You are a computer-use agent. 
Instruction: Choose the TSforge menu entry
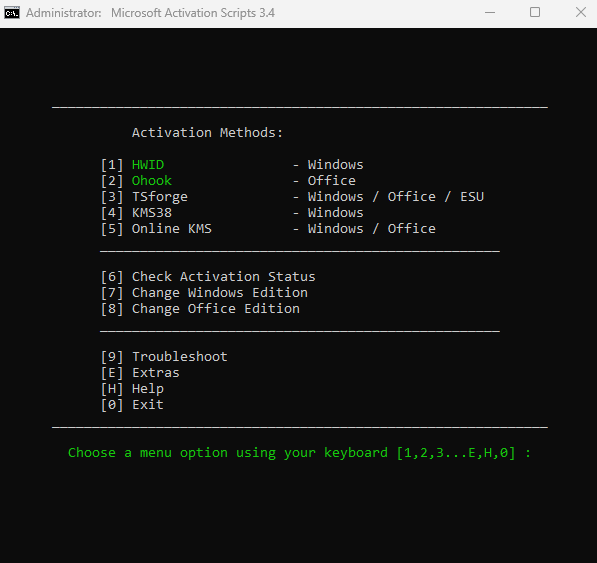[x=160, y=197]
